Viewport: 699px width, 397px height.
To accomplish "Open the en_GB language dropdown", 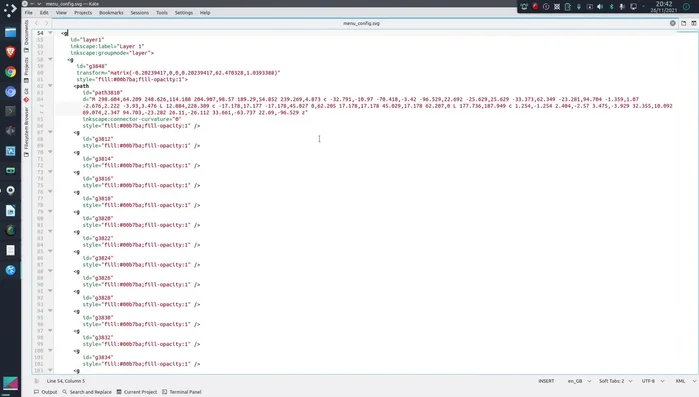I will 579,381.
